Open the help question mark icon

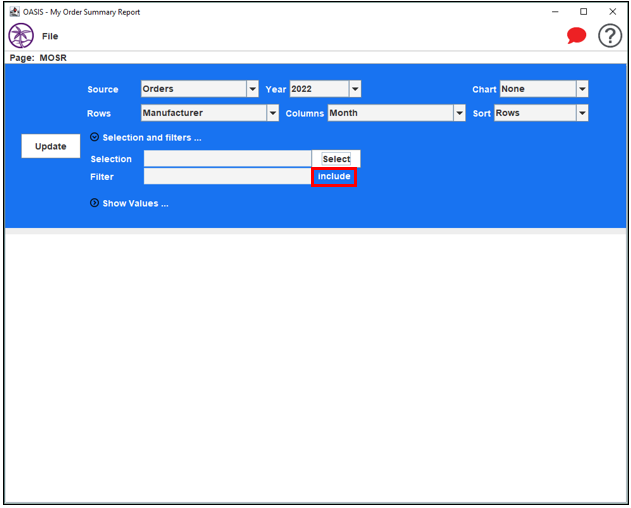click(610, 36)
